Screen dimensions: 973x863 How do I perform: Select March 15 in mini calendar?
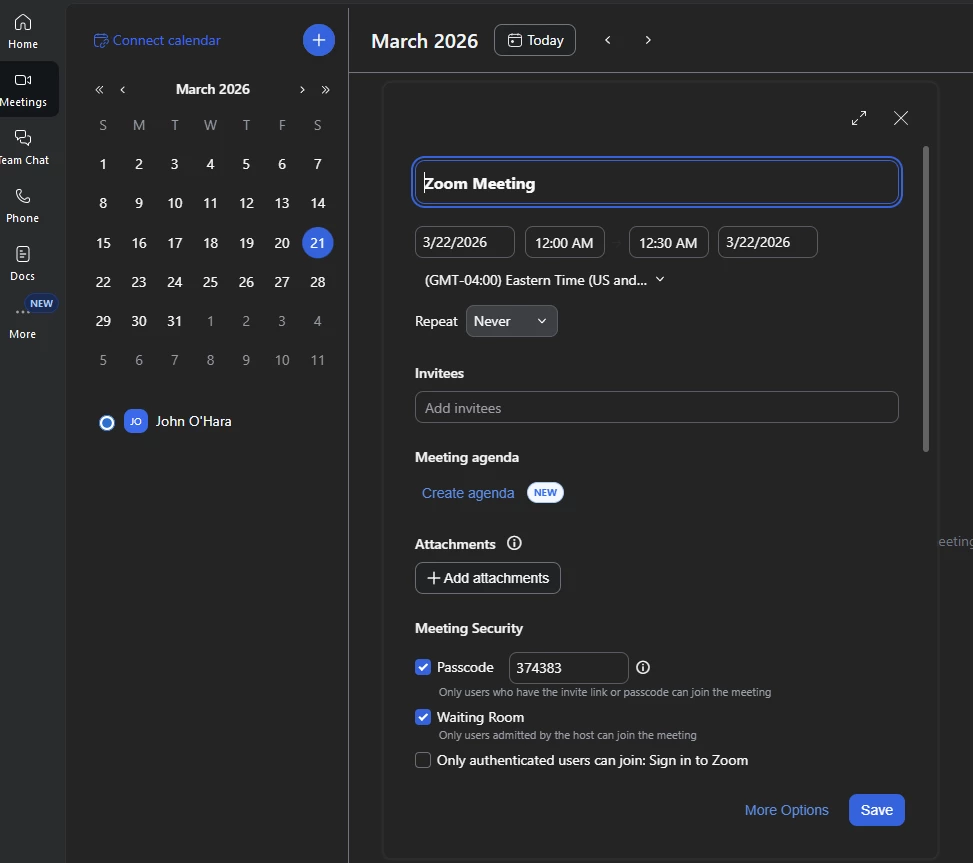(x=103, y=243)
